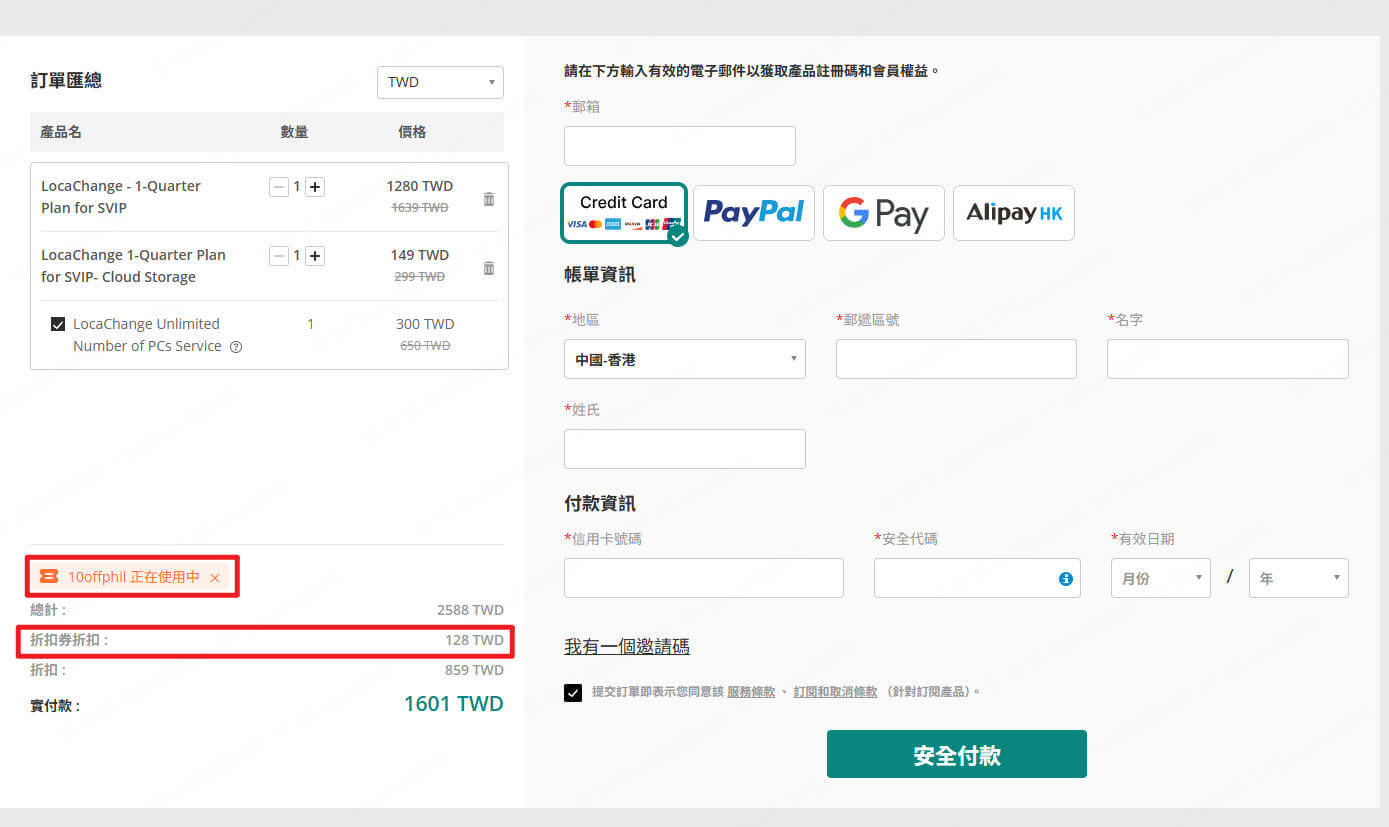Screen dimensions: 1389x827
Task: Delete LocaChange 1-Quarter Plan for SVIP item
Action: [x=488, y=199]
